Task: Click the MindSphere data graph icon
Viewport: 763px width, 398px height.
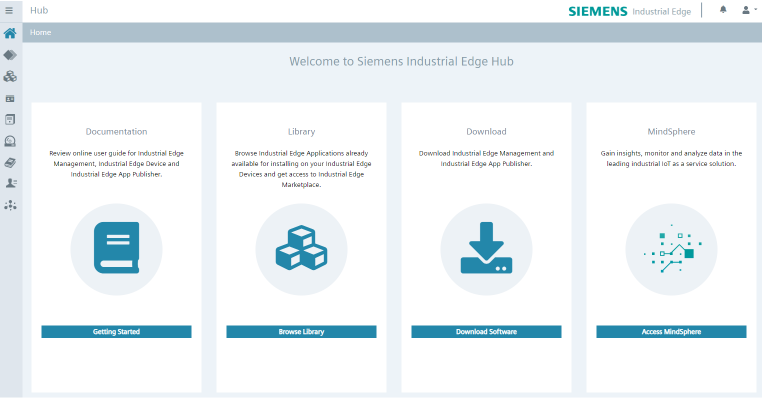Action: coord(672,249)
